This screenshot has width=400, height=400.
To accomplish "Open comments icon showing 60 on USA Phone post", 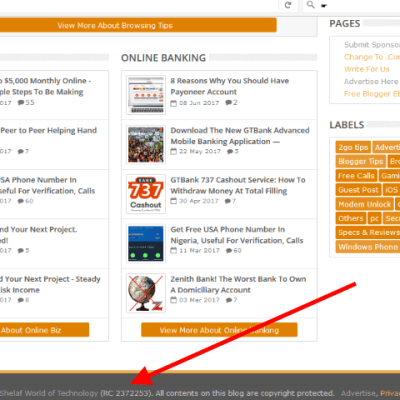I will click(x=229, y=250).
